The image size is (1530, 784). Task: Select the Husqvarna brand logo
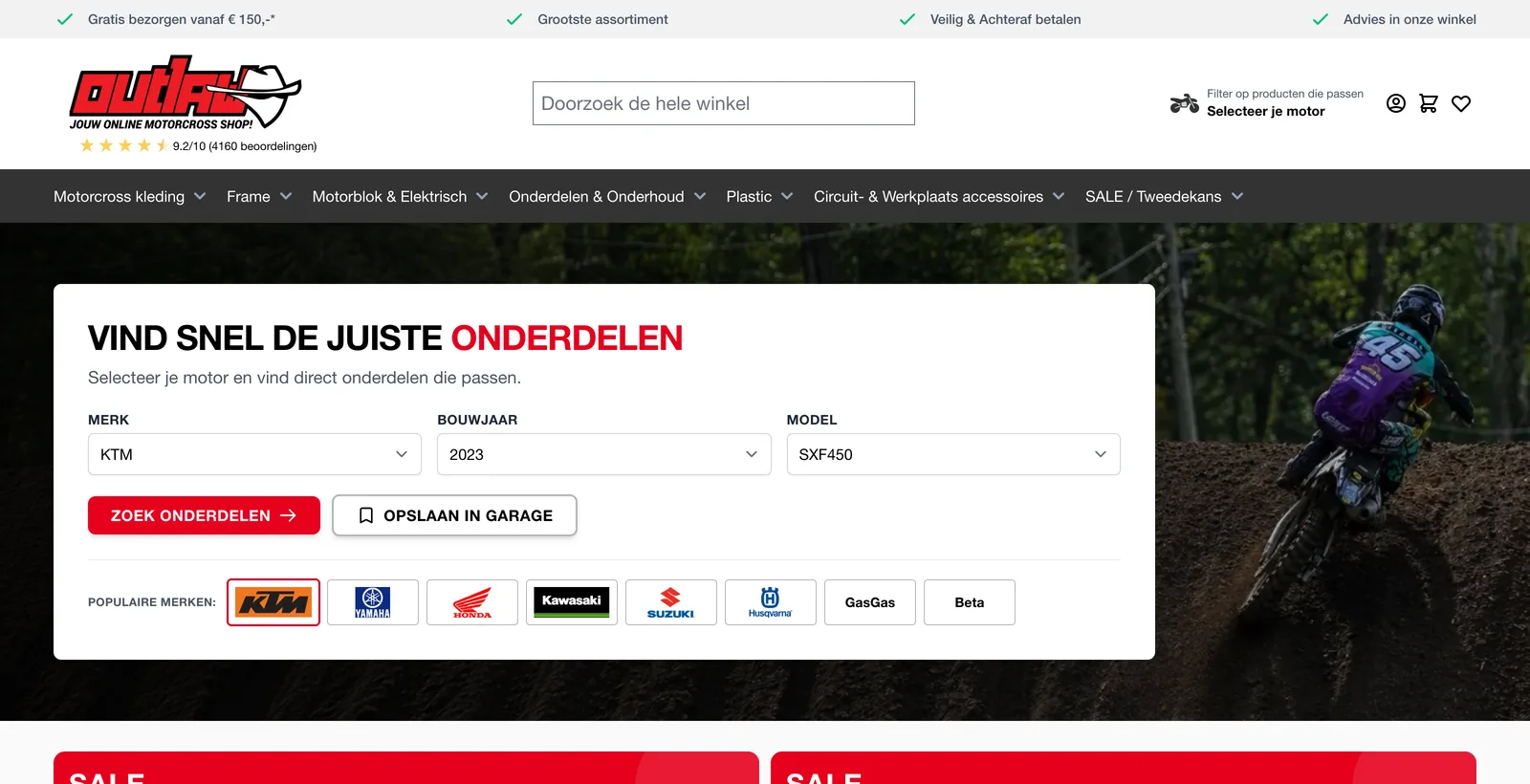(771, 602)
